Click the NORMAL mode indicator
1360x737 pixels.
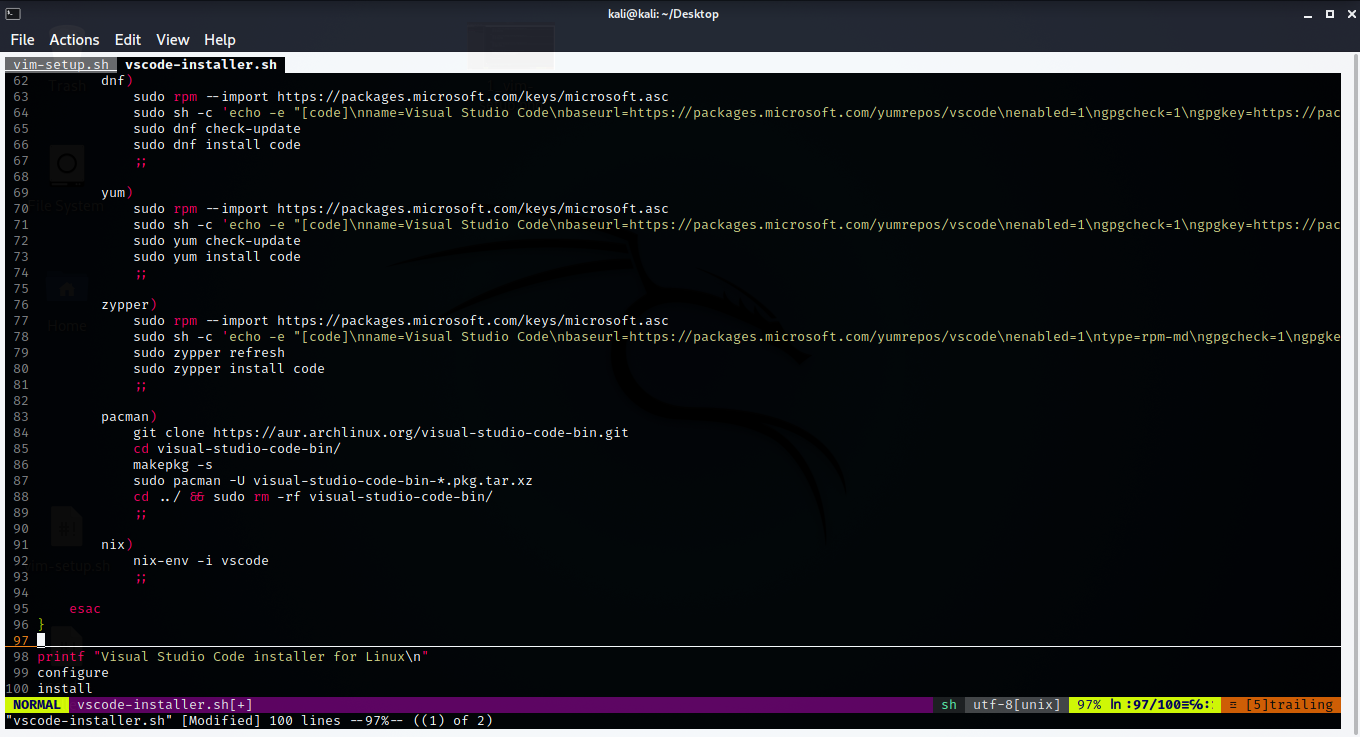coord(37,705)
